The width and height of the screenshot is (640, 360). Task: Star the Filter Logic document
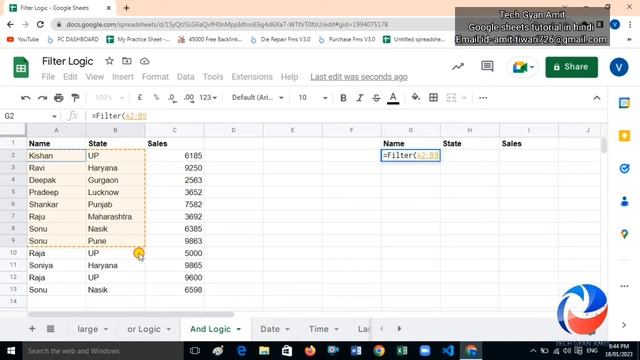point(109,61)
